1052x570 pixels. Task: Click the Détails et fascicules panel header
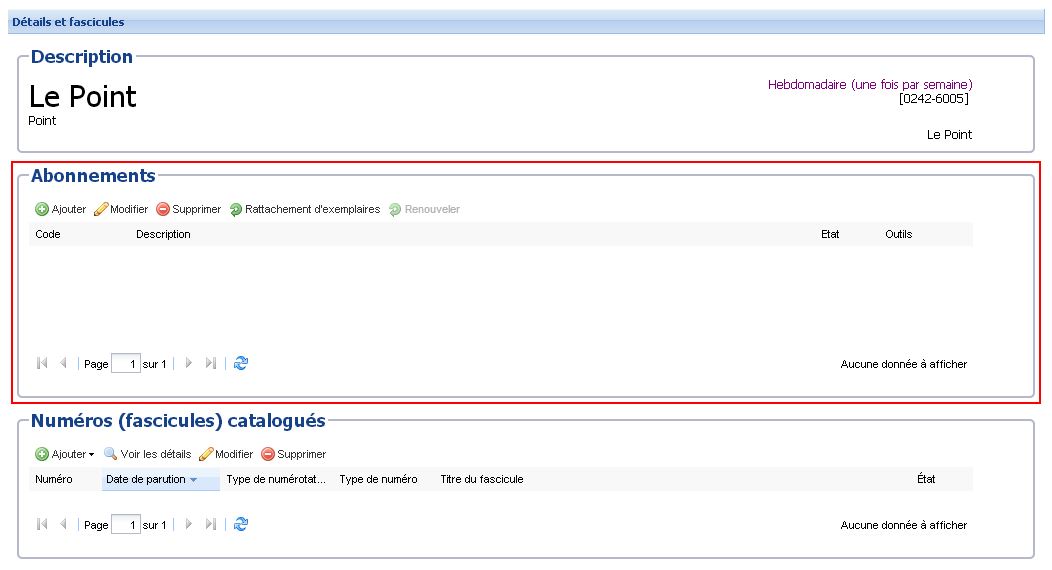pyautogui.click(x=526, y=22)
